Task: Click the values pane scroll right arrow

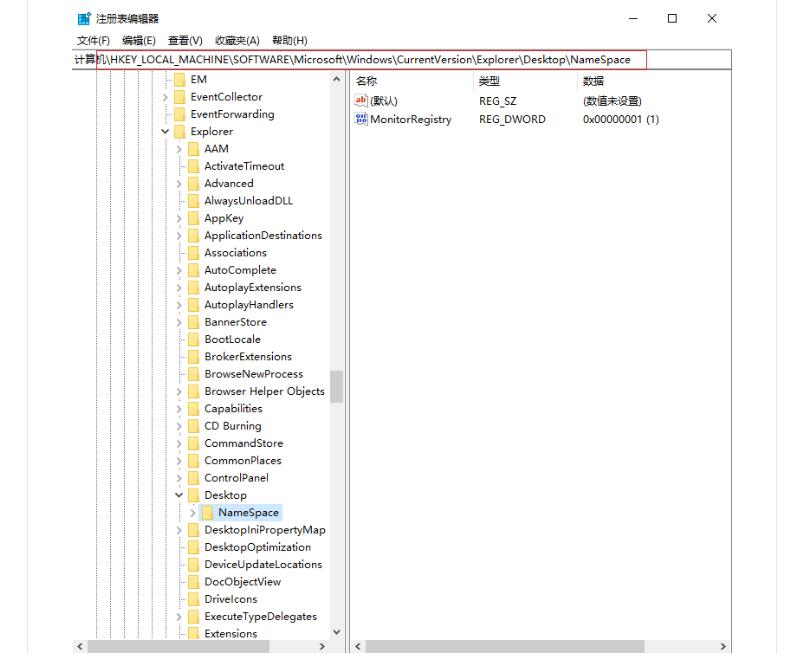Action: tap(722, 646)
